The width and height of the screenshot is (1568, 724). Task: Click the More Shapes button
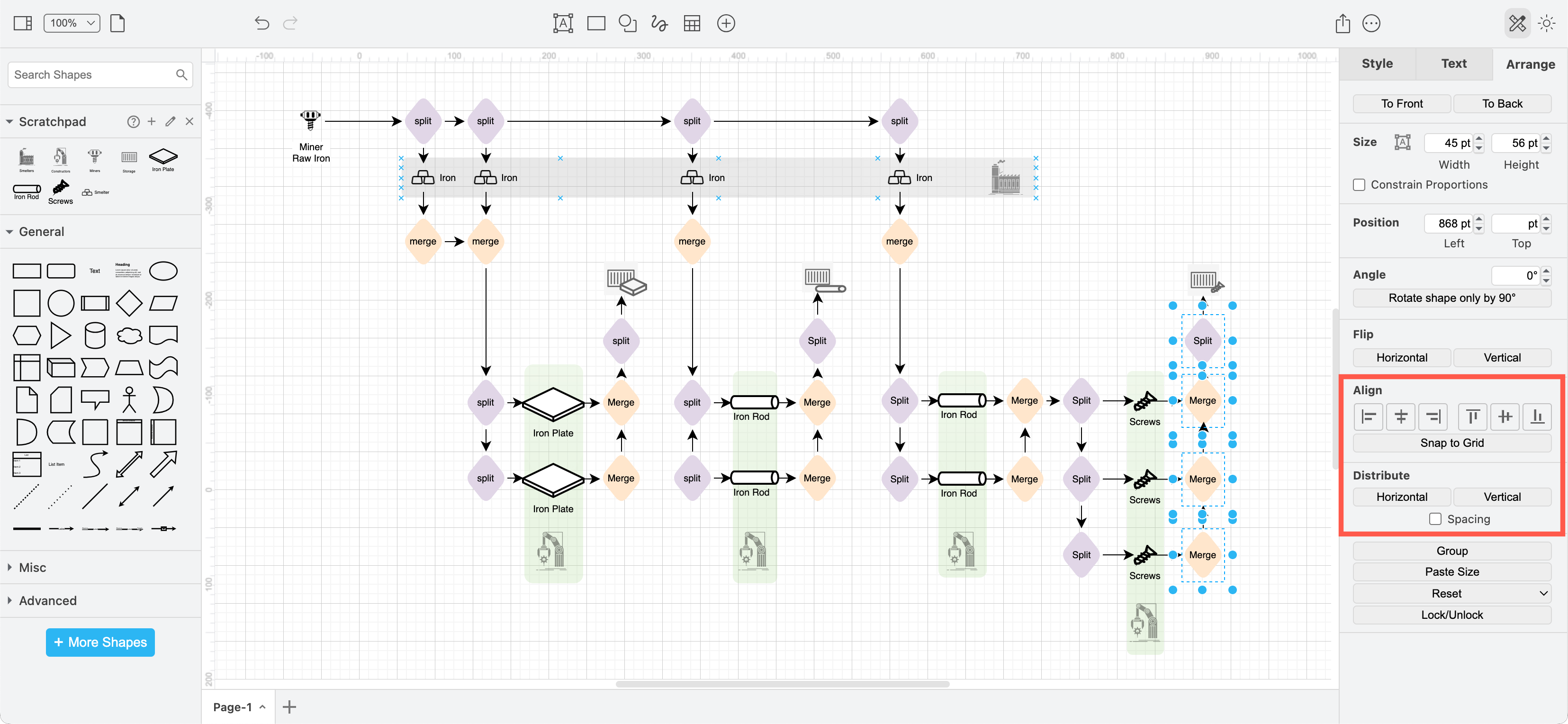pyautogui.click(x=100, y=642)
